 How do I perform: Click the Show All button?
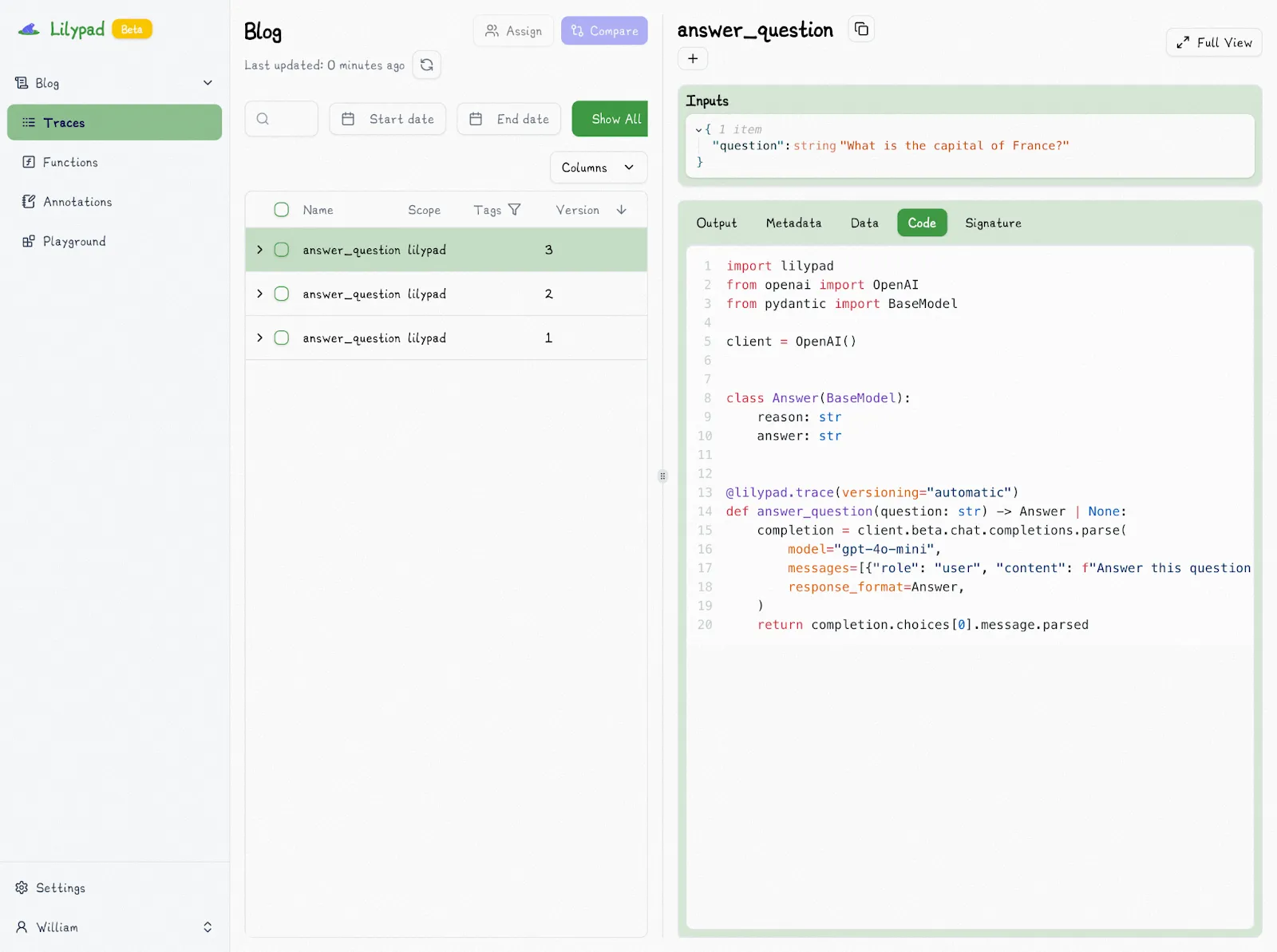[611, 119]
